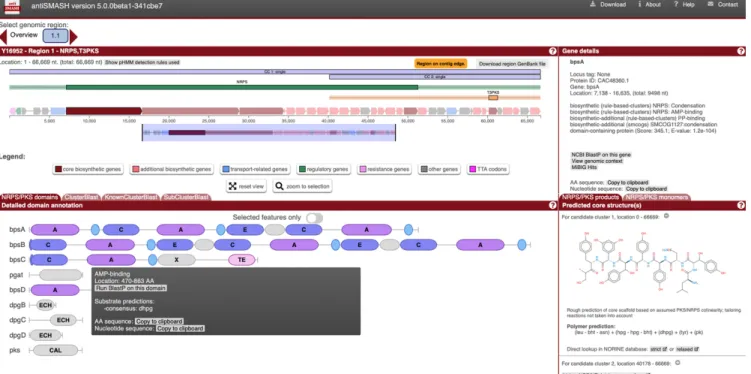The height and width of the screenshot is (374, 751).
Task: Copy domain AA sequence to clipboard
Action: click(x=159, y=321)
